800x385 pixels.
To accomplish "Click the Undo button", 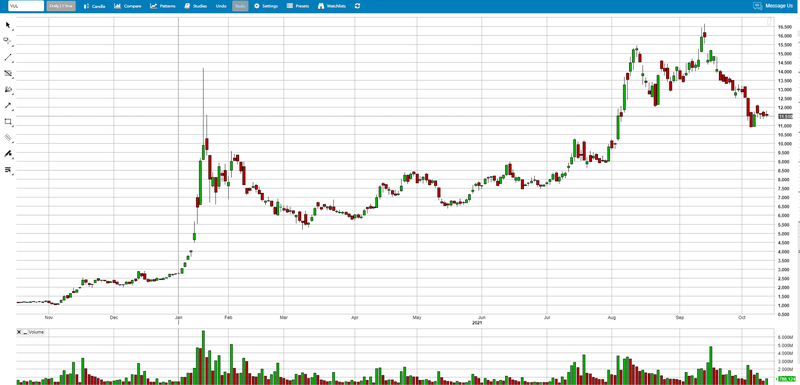I will (221, 6).
